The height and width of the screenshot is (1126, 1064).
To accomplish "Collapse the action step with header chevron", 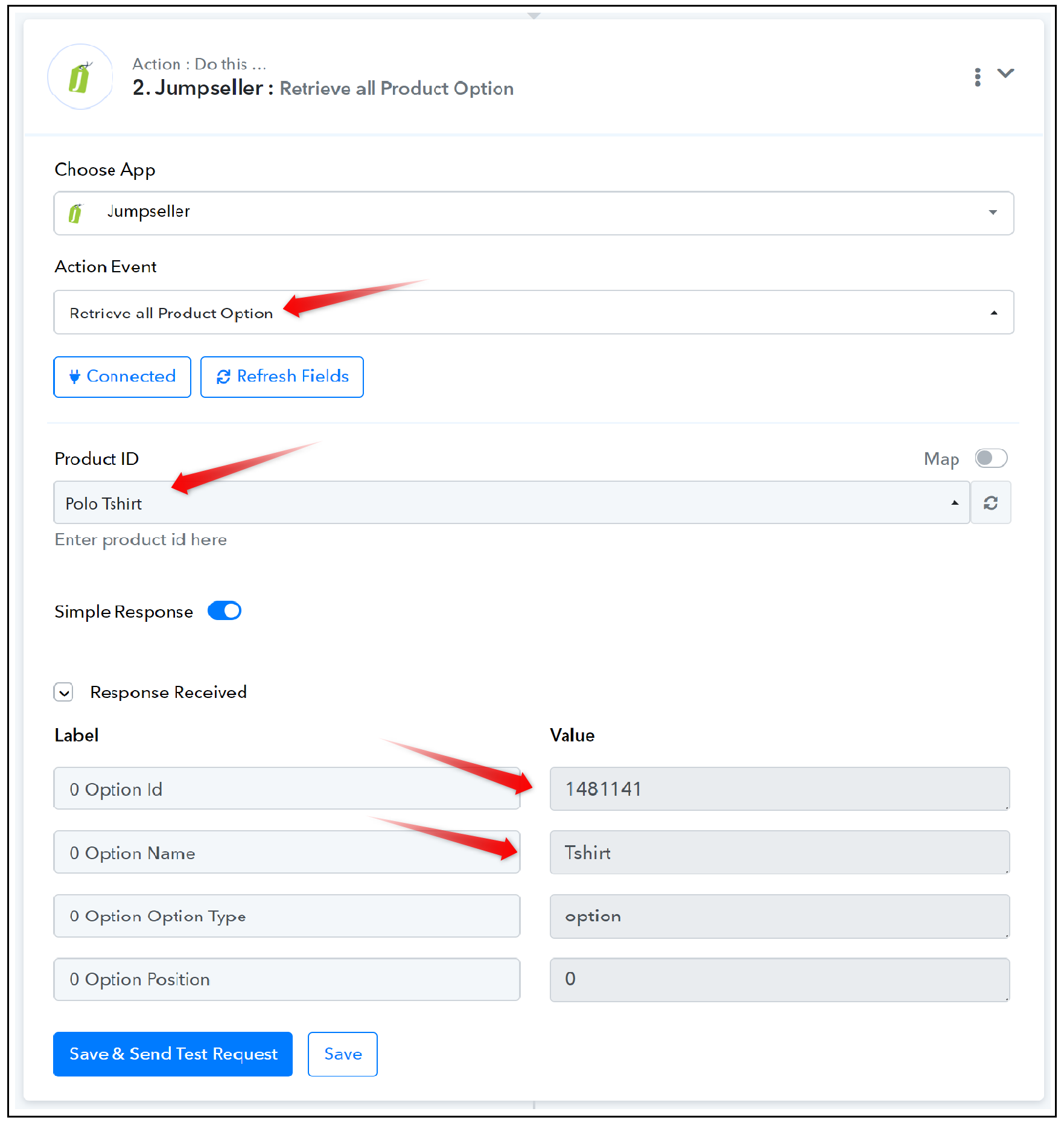I will pos(1005,73).
